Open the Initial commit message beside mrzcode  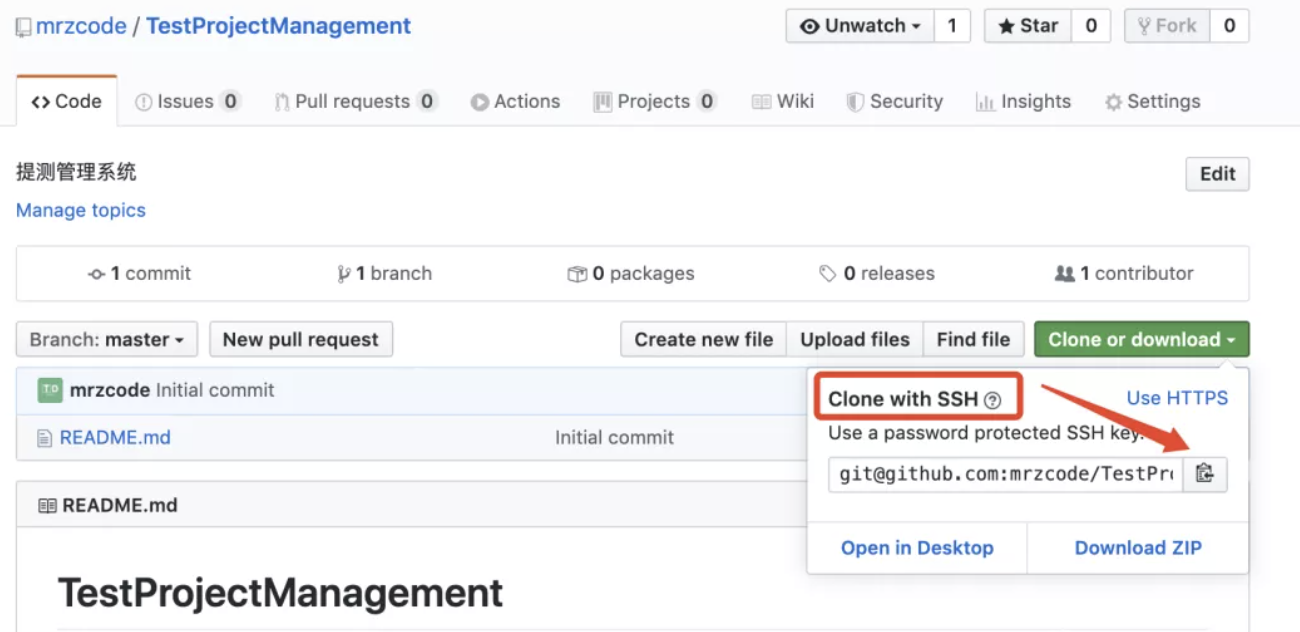pyautogui.click(x=215, y=390)
